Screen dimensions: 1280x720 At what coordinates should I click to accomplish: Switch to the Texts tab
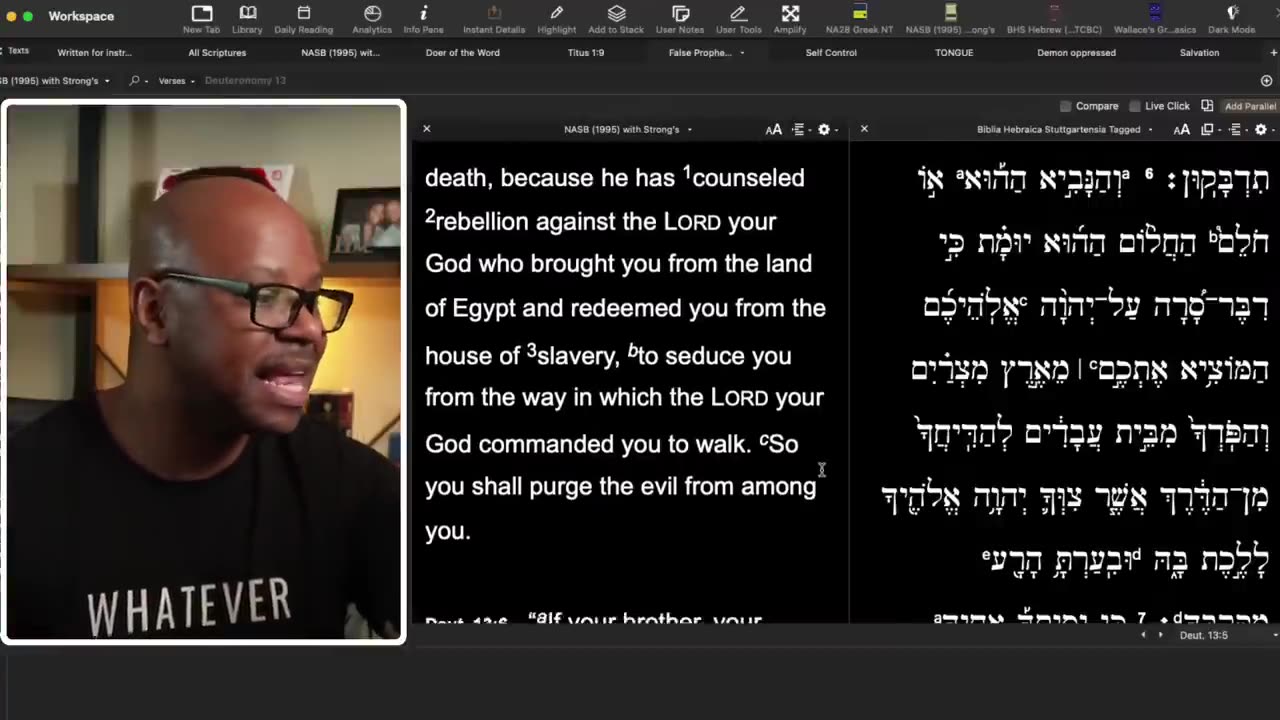pos(17,51)
